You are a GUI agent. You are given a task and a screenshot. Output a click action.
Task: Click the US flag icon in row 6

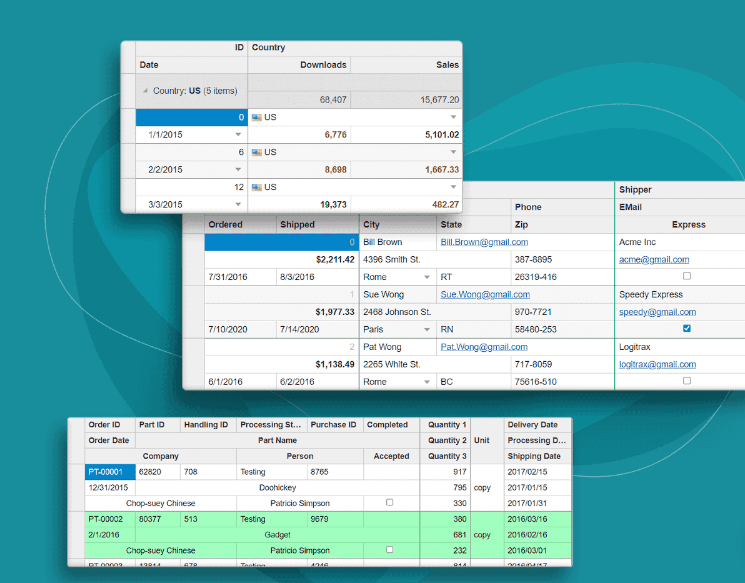click(256, 152)
